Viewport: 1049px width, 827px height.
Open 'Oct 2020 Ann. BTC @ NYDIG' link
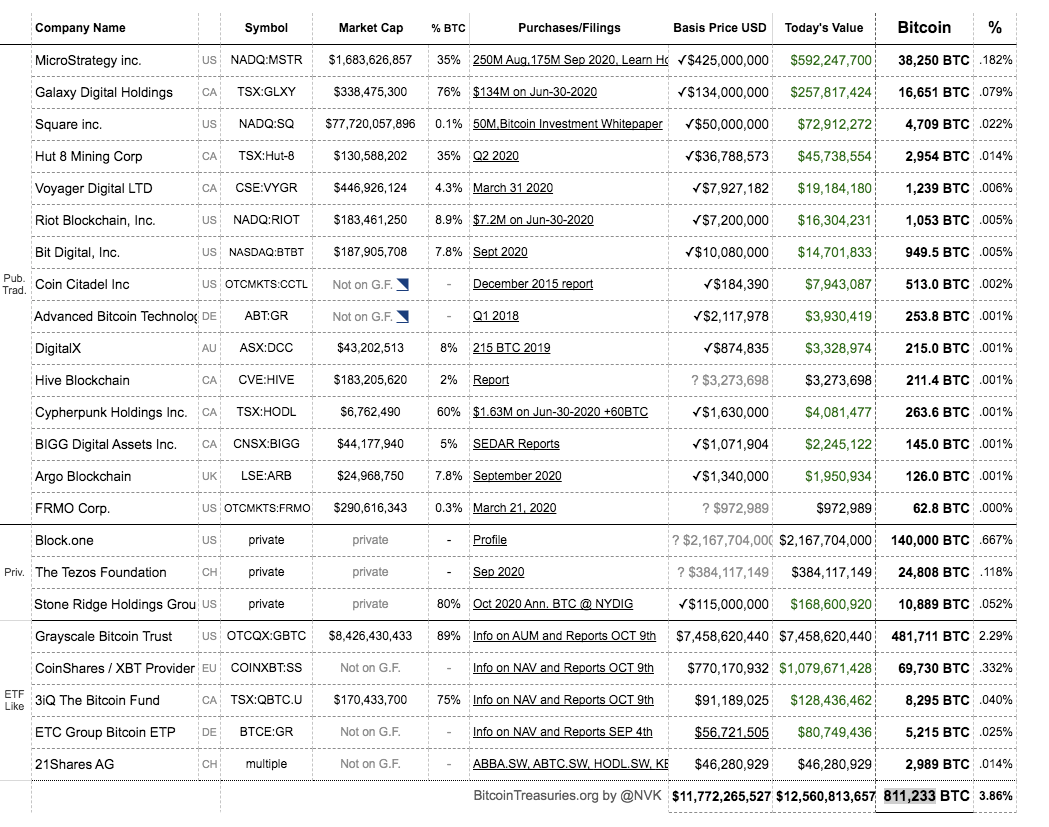click(x=553, y=604)
